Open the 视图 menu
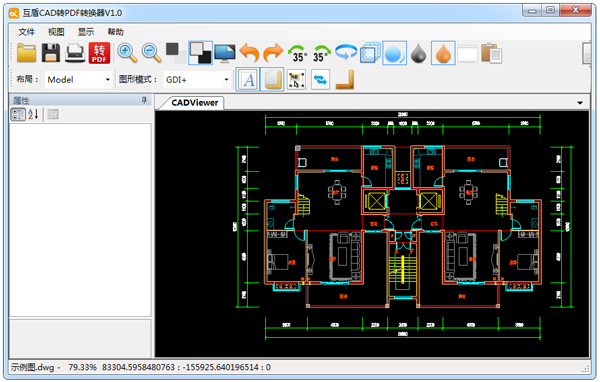This screenshot has height=382, width=600. [56, 32]
